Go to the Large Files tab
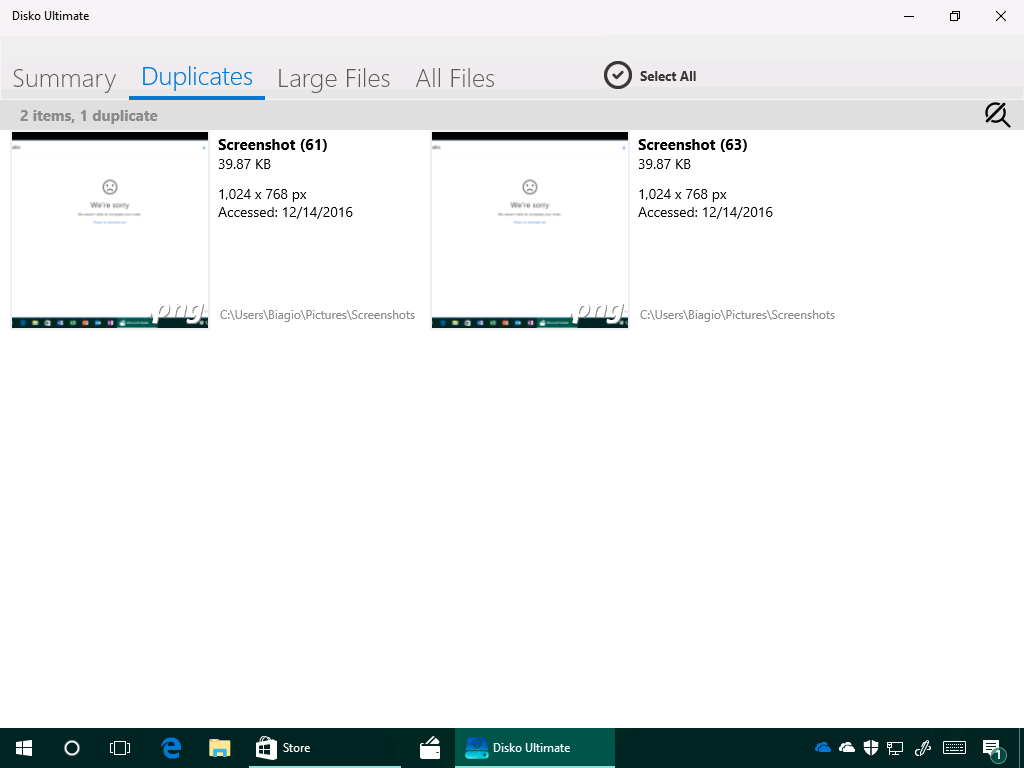The image size is (1024, 768). click(x=334, y=78)
